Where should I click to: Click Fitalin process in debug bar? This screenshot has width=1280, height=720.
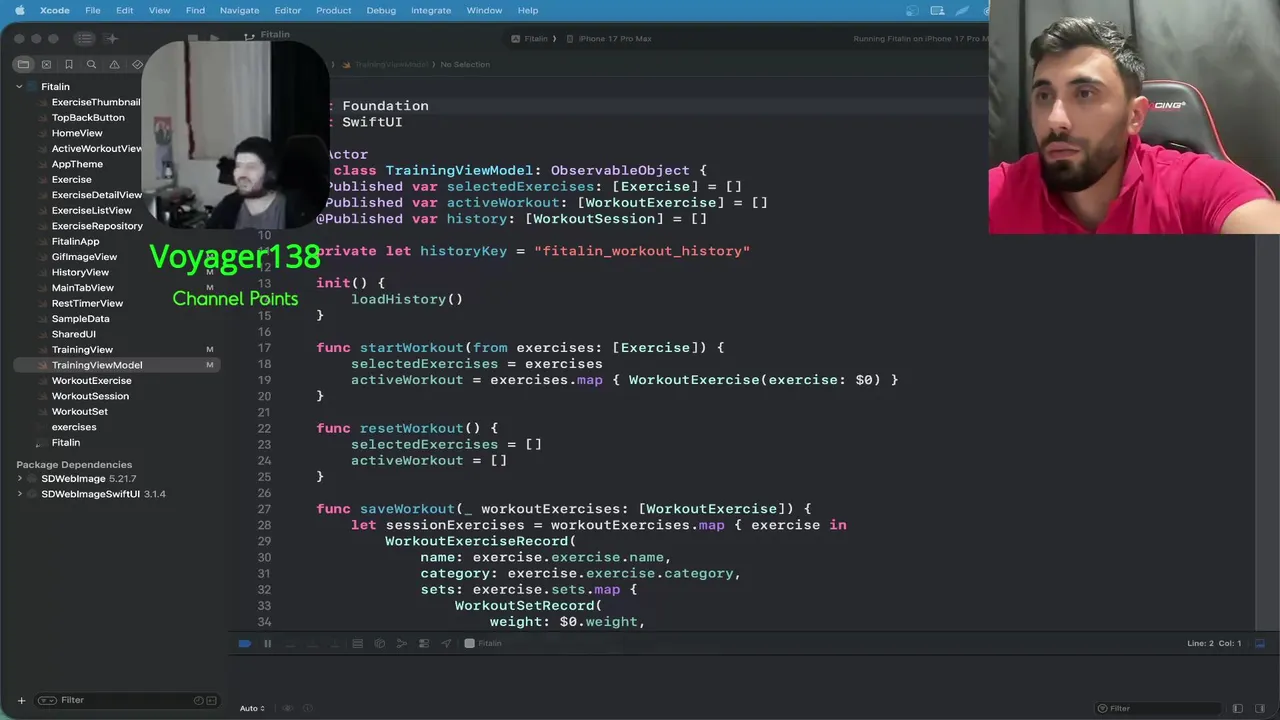click(483, 644)
